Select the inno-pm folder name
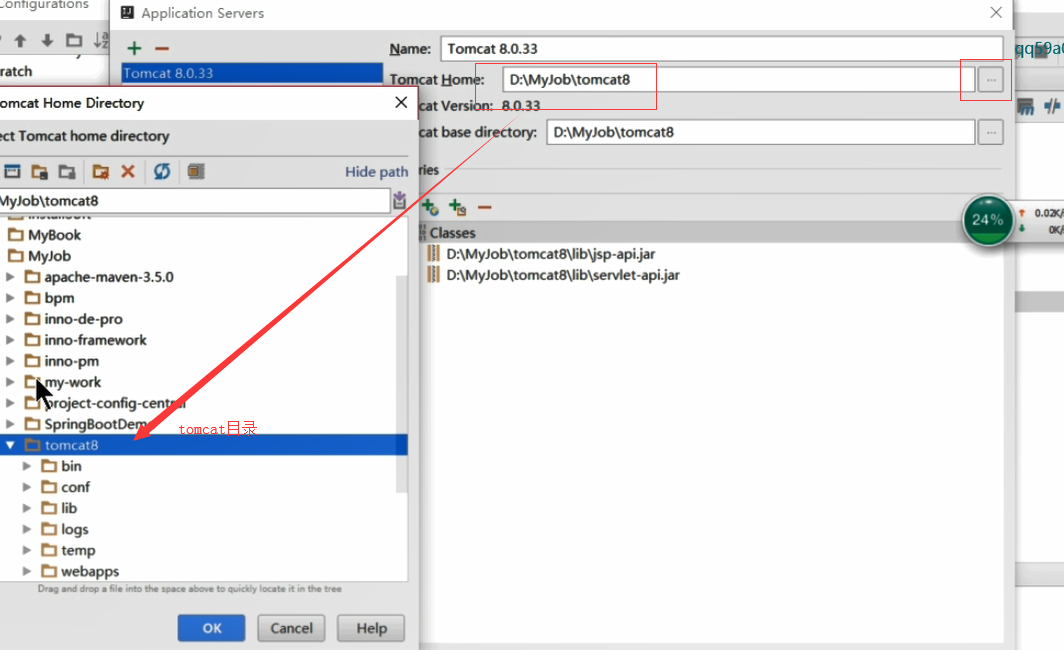This screenshot has height=650, width=1064. tap(71, 361)
